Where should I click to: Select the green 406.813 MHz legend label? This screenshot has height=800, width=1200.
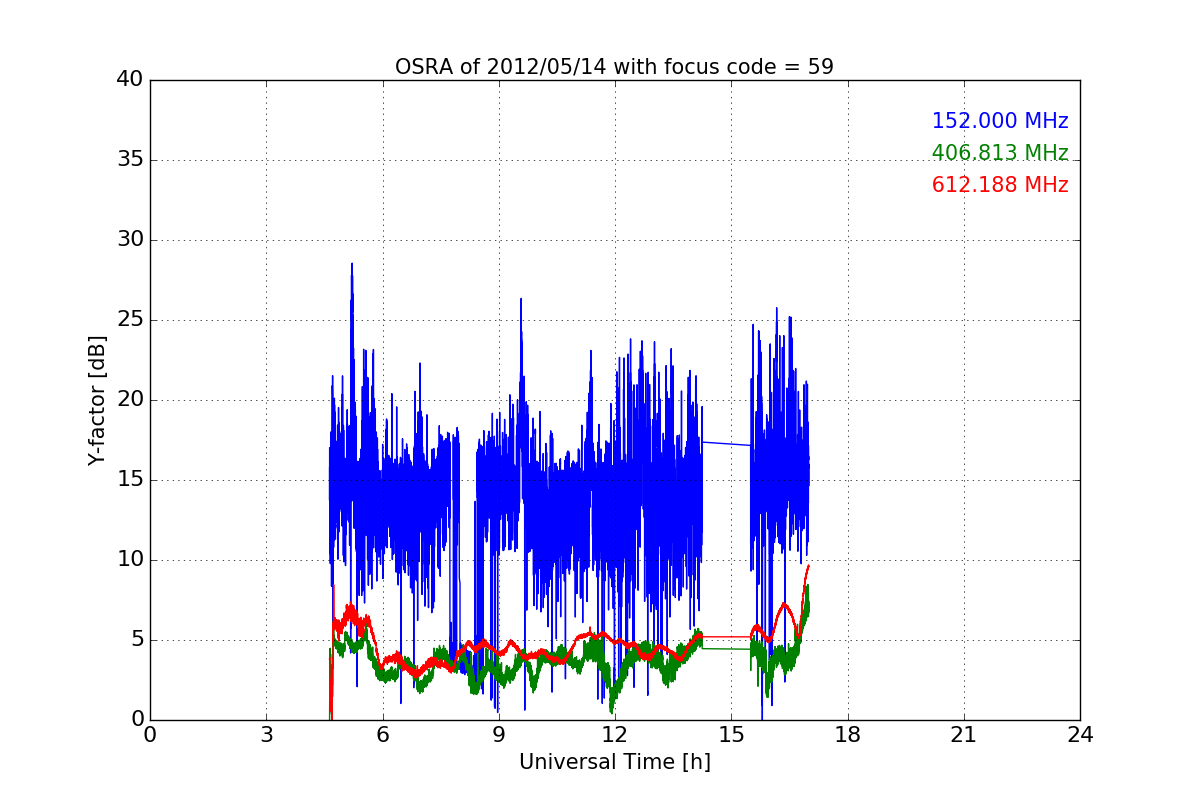point(1000,153)
